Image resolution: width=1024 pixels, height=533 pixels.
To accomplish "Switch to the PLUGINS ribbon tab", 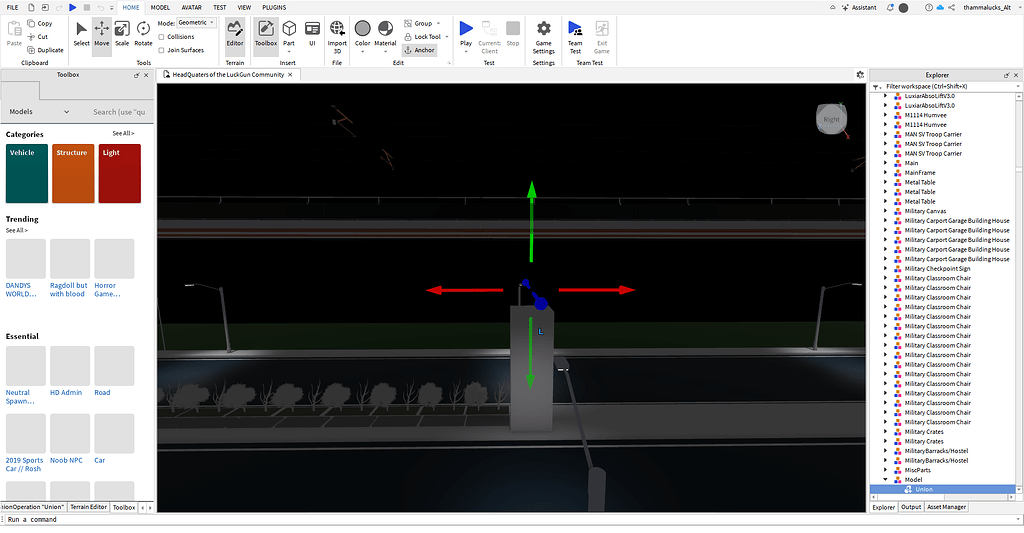I will point(274,8).
